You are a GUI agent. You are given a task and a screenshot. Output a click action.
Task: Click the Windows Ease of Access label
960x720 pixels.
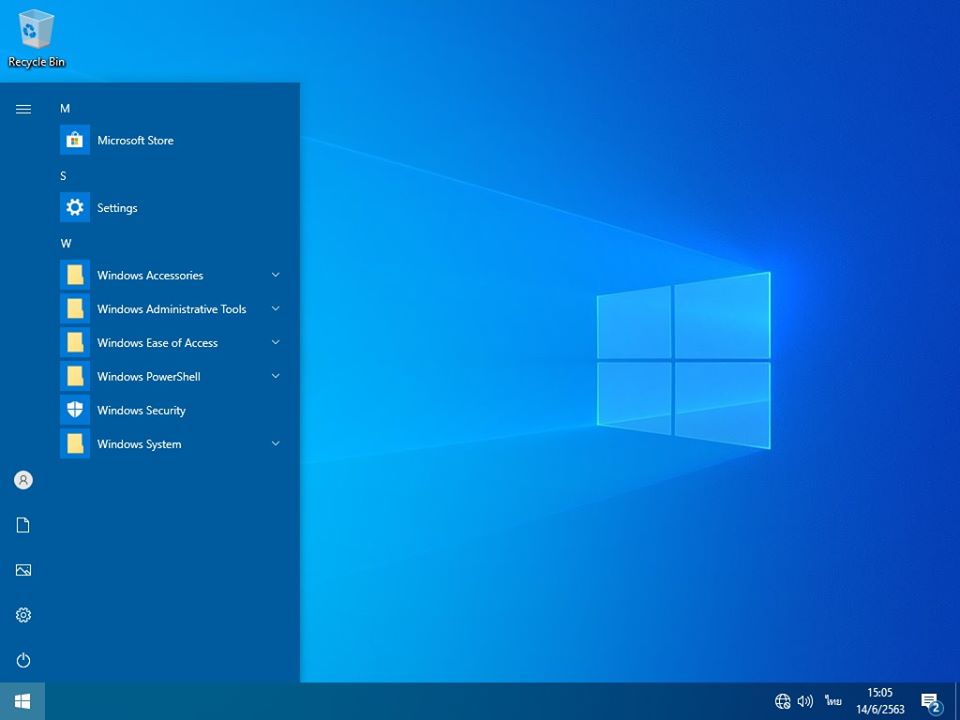coord(157,342)
